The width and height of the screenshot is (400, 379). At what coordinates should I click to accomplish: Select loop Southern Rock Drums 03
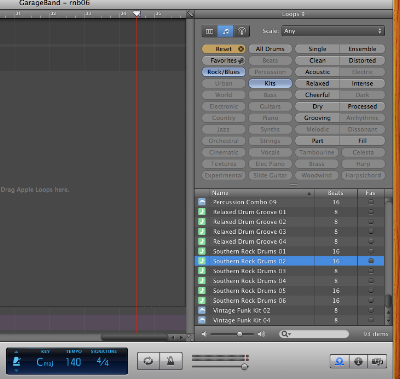[289, 271]
